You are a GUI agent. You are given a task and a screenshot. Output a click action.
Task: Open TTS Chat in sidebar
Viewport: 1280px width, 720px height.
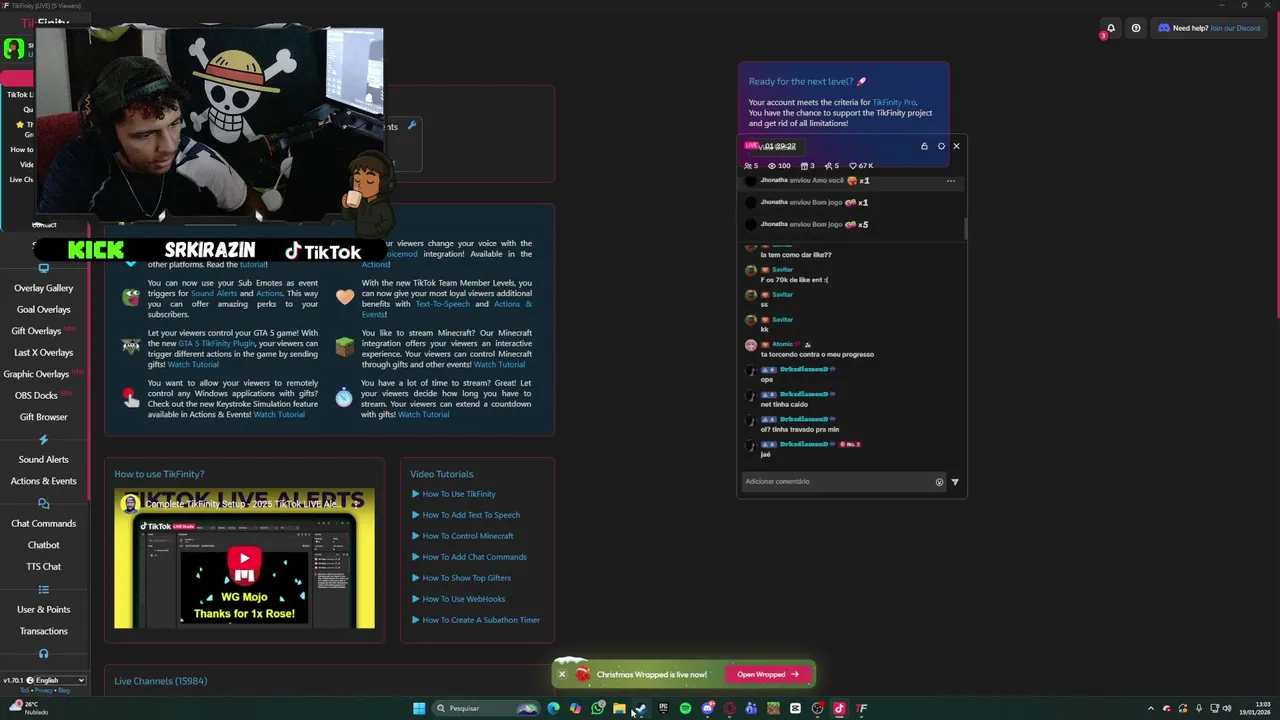(44, 567)
